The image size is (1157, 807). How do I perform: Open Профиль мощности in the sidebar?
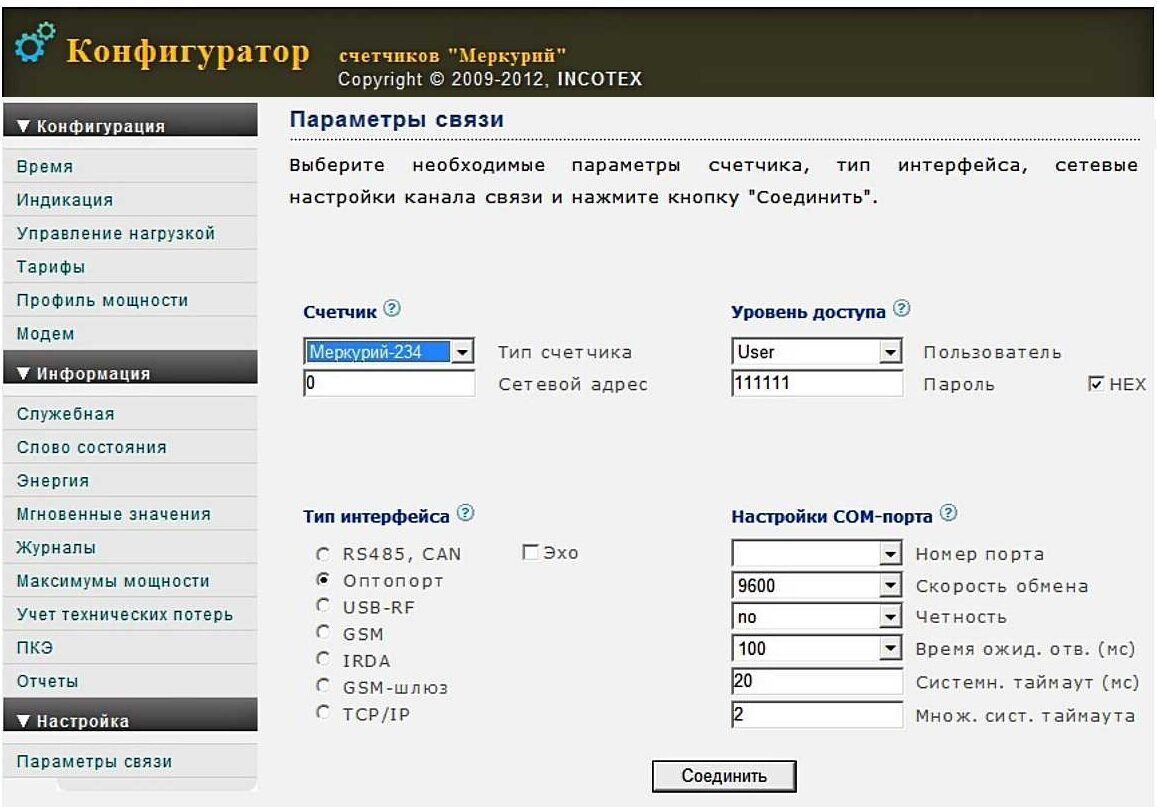coord(131,300)
